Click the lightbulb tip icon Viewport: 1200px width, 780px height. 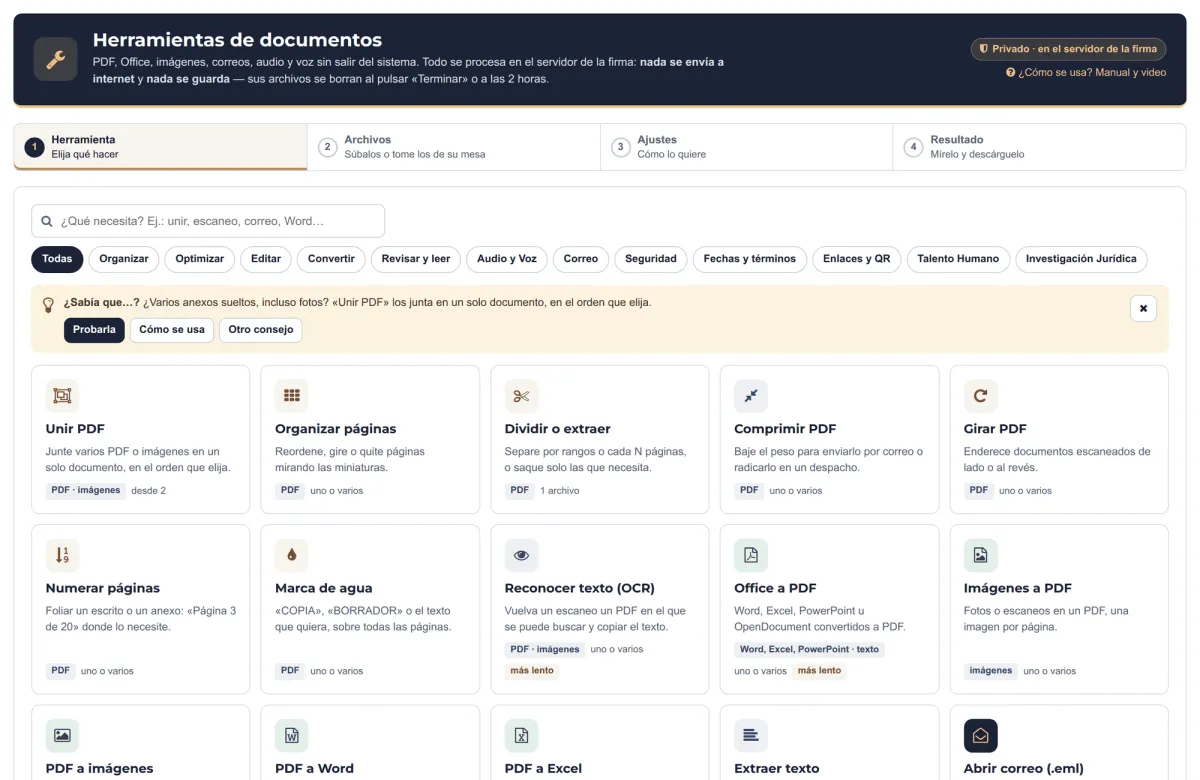48,305
